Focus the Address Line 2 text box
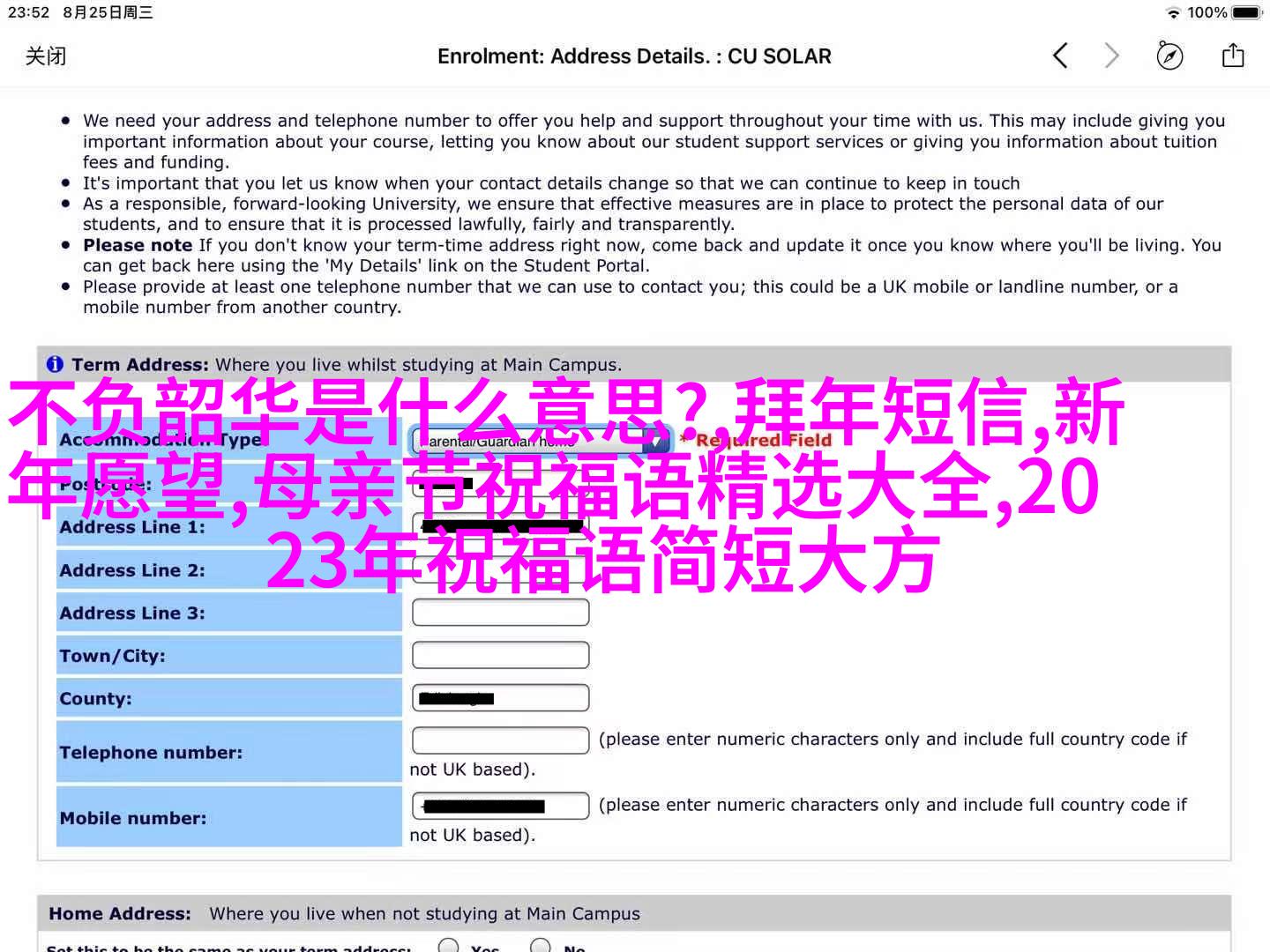 500,570
